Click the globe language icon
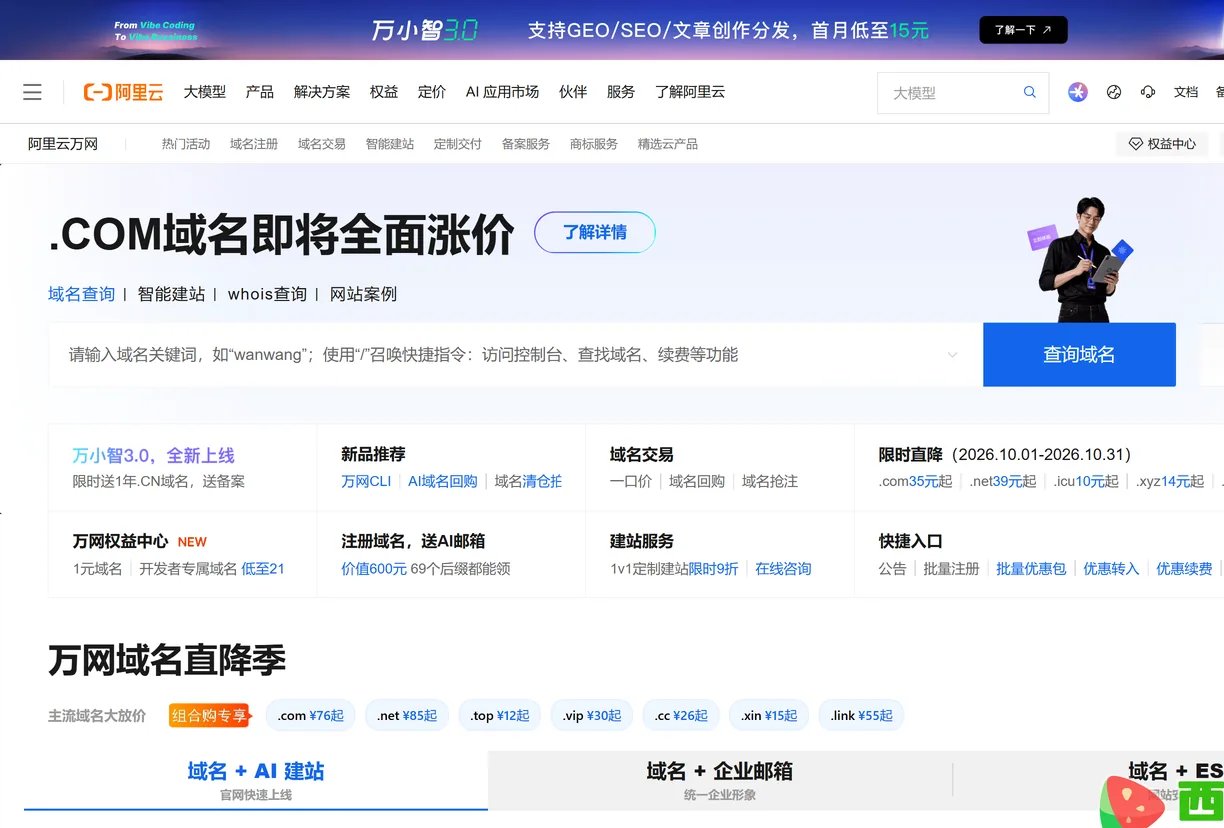 coord(1114,92)
